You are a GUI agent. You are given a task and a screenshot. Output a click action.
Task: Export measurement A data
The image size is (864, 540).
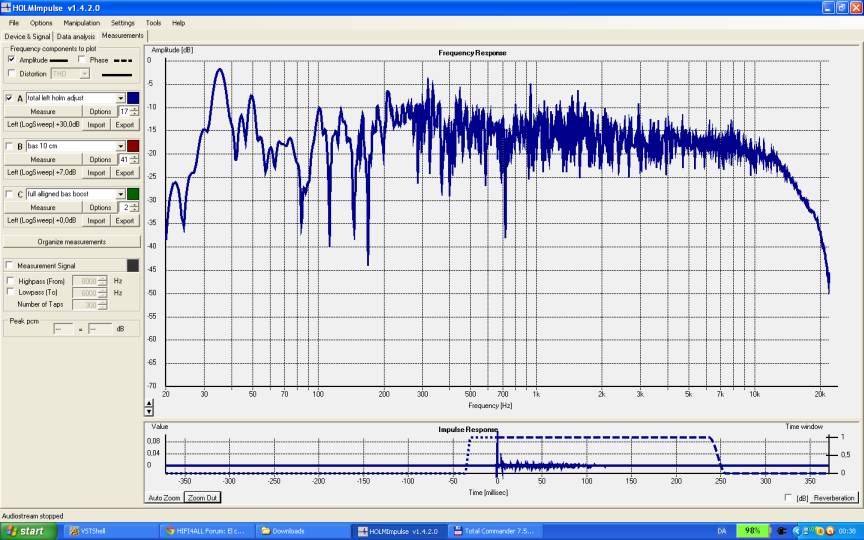pyautogui.click(x=125, y=125)
